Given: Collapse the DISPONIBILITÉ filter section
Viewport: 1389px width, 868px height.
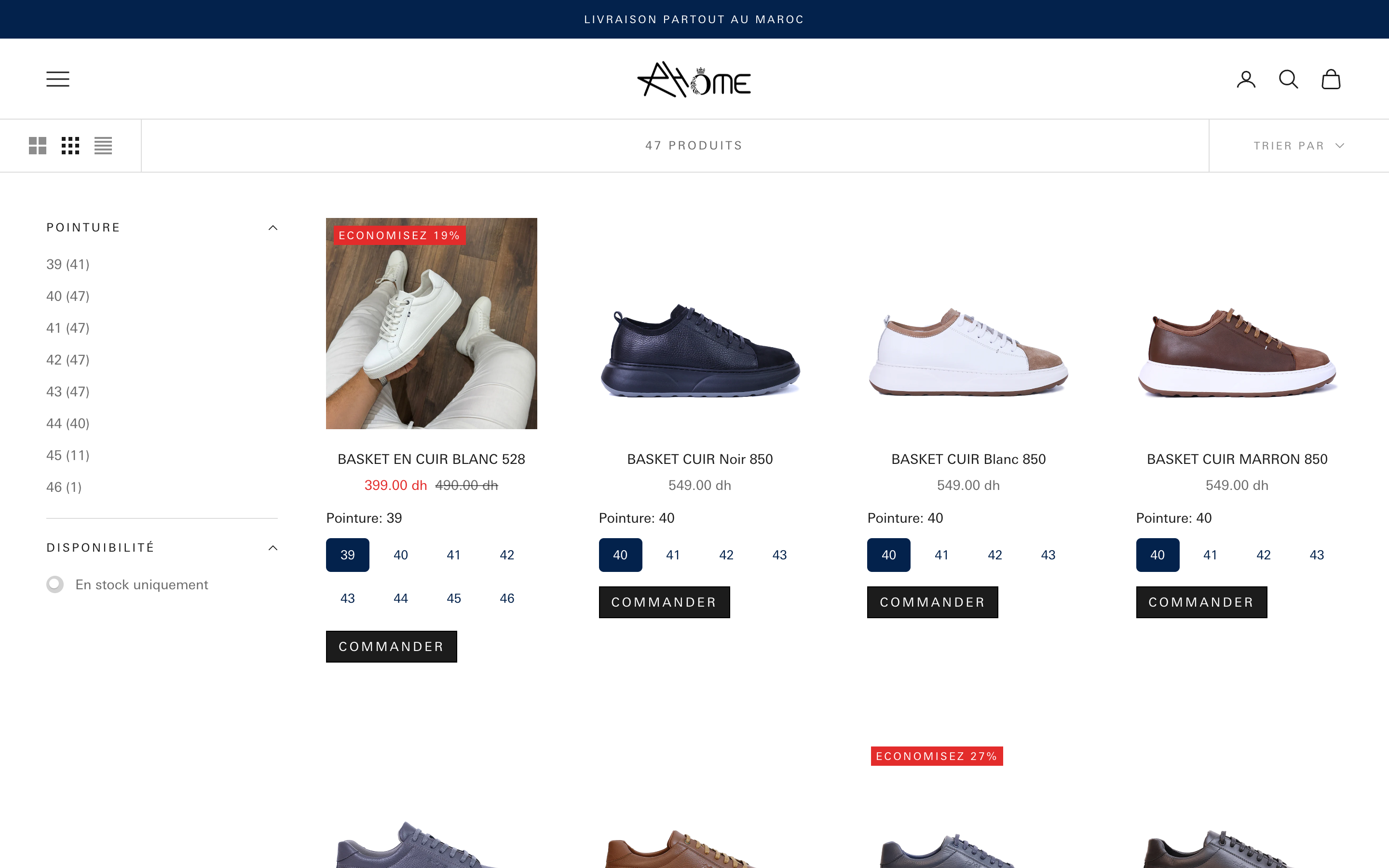Looking at the screenshot, I should click(x=272, y=547).
